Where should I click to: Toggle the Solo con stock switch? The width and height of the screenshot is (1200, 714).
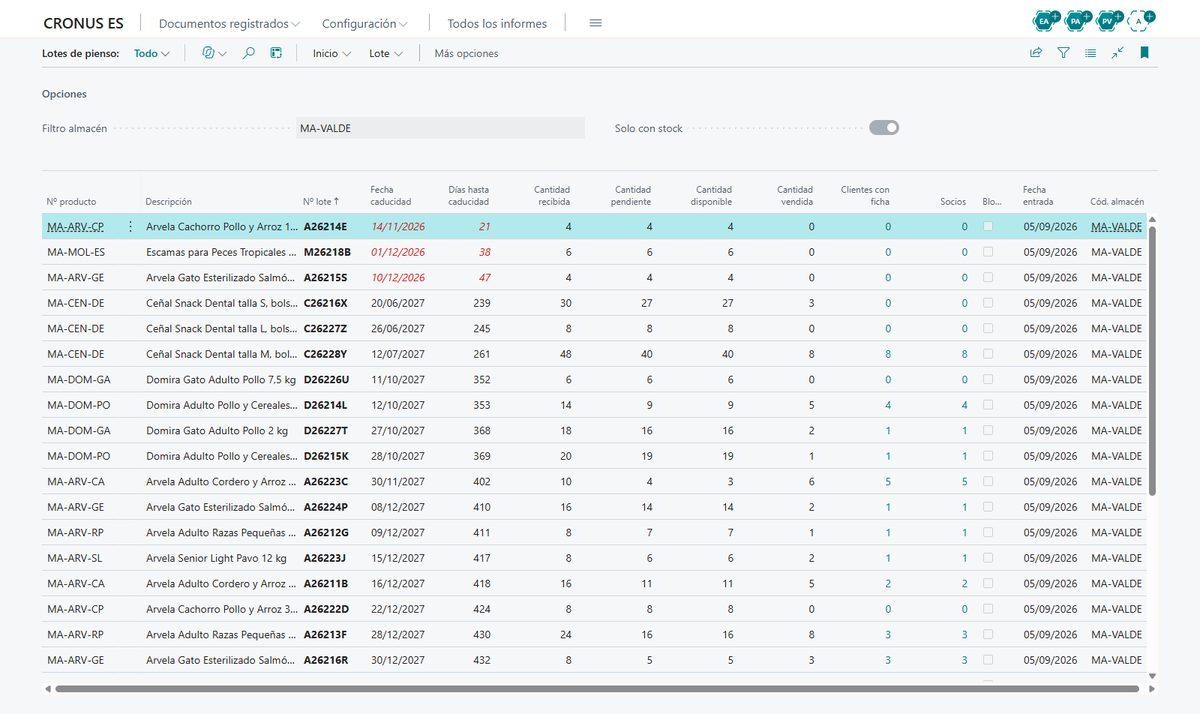884,127
